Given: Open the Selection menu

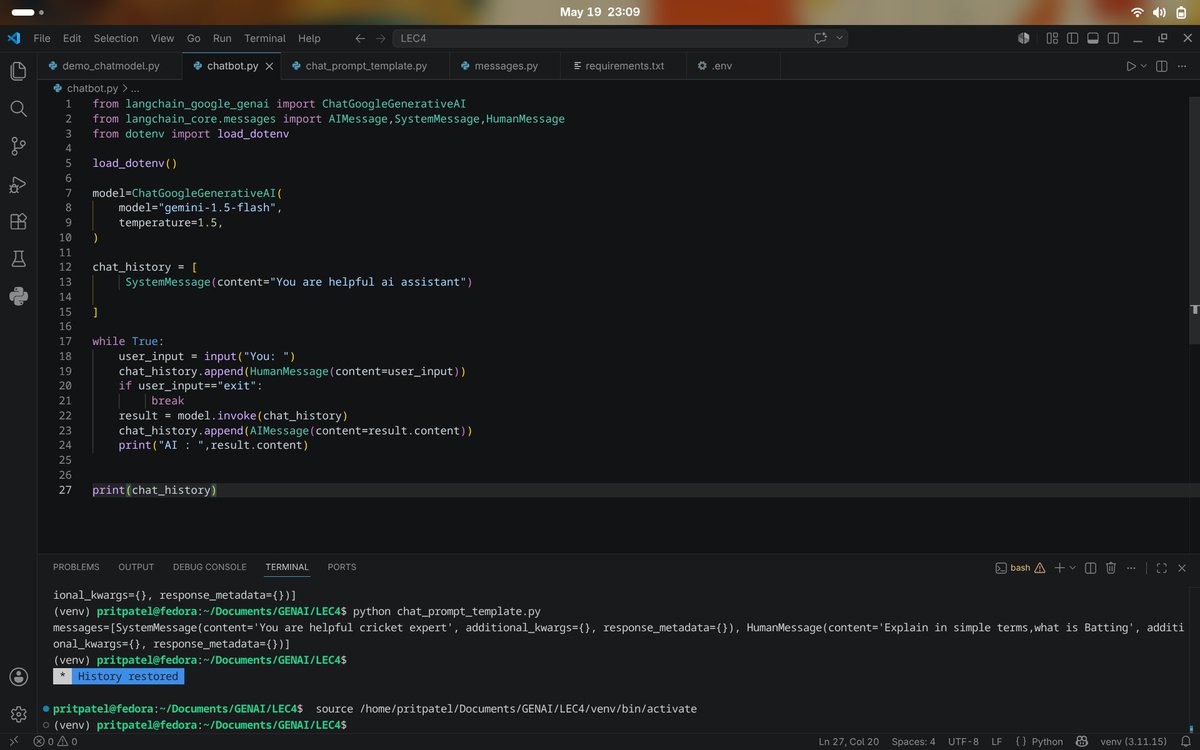Looking at the screenshot, I should click(116, 38).
